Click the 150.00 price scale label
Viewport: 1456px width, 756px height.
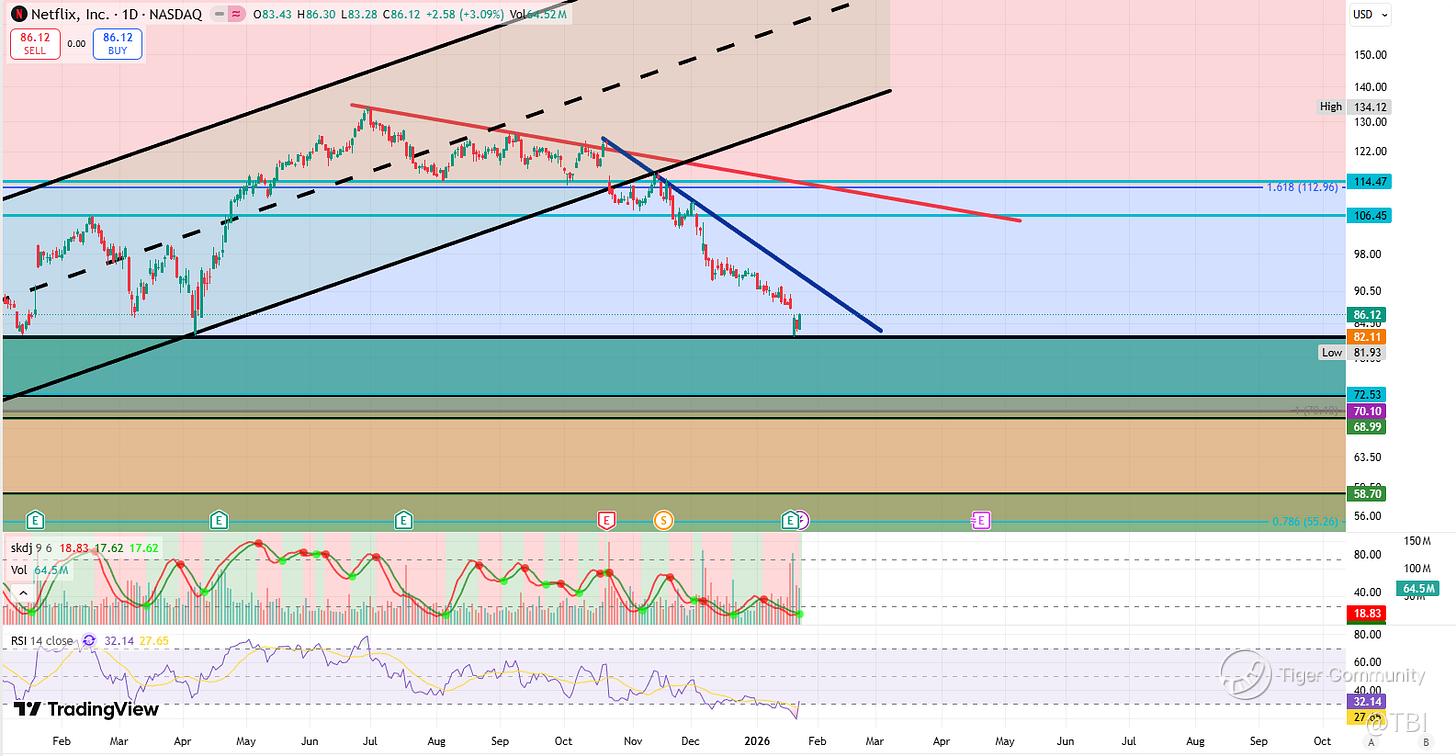pyautogui.click(x=1370, y=55)
